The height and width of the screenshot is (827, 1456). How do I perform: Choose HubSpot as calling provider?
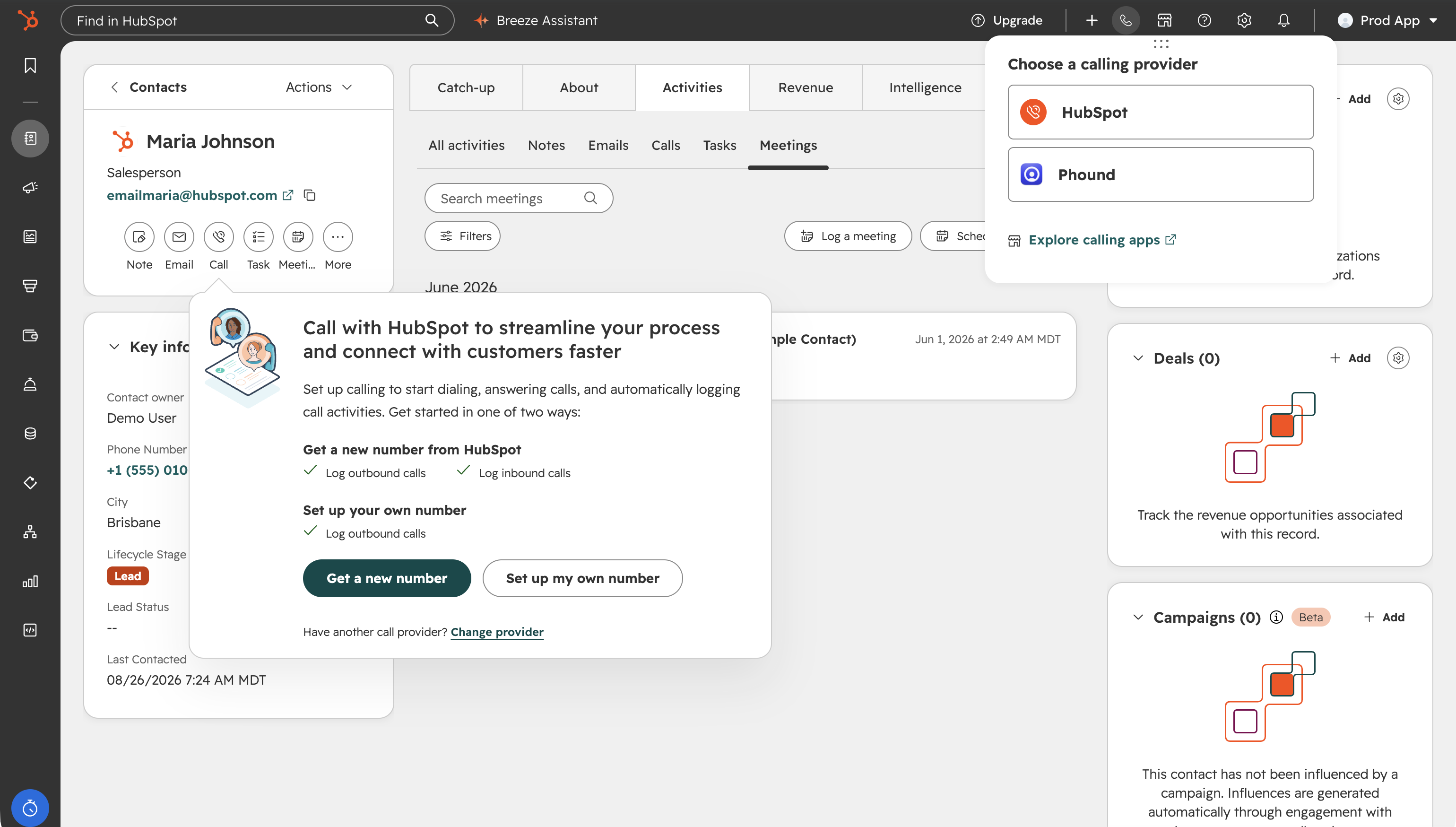click(1161, 112)
